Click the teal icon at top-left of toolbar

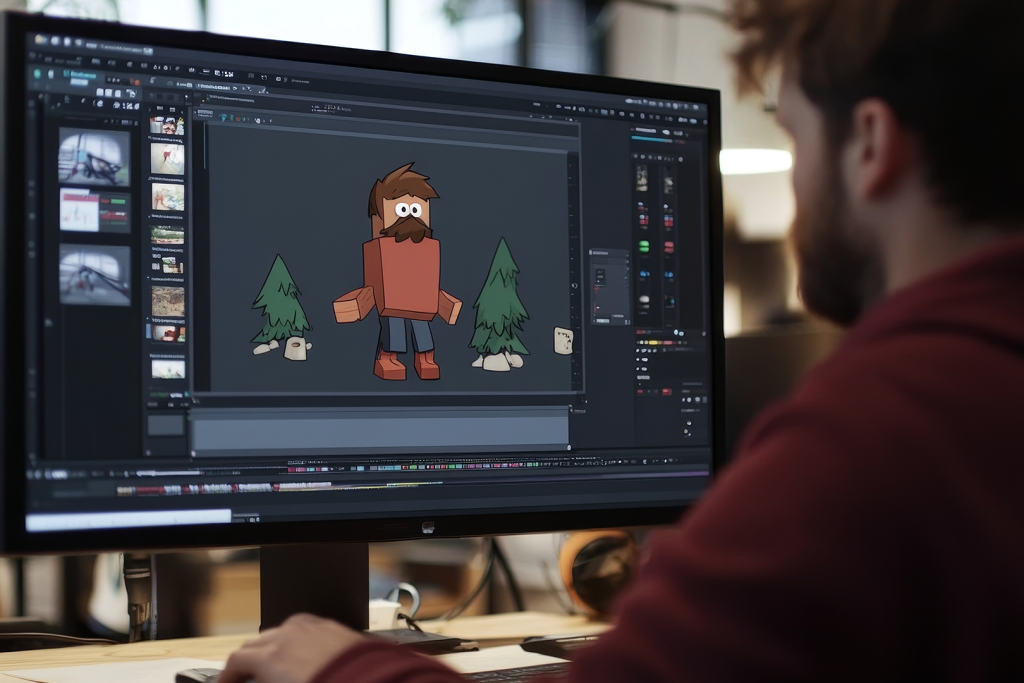[38, 73]
